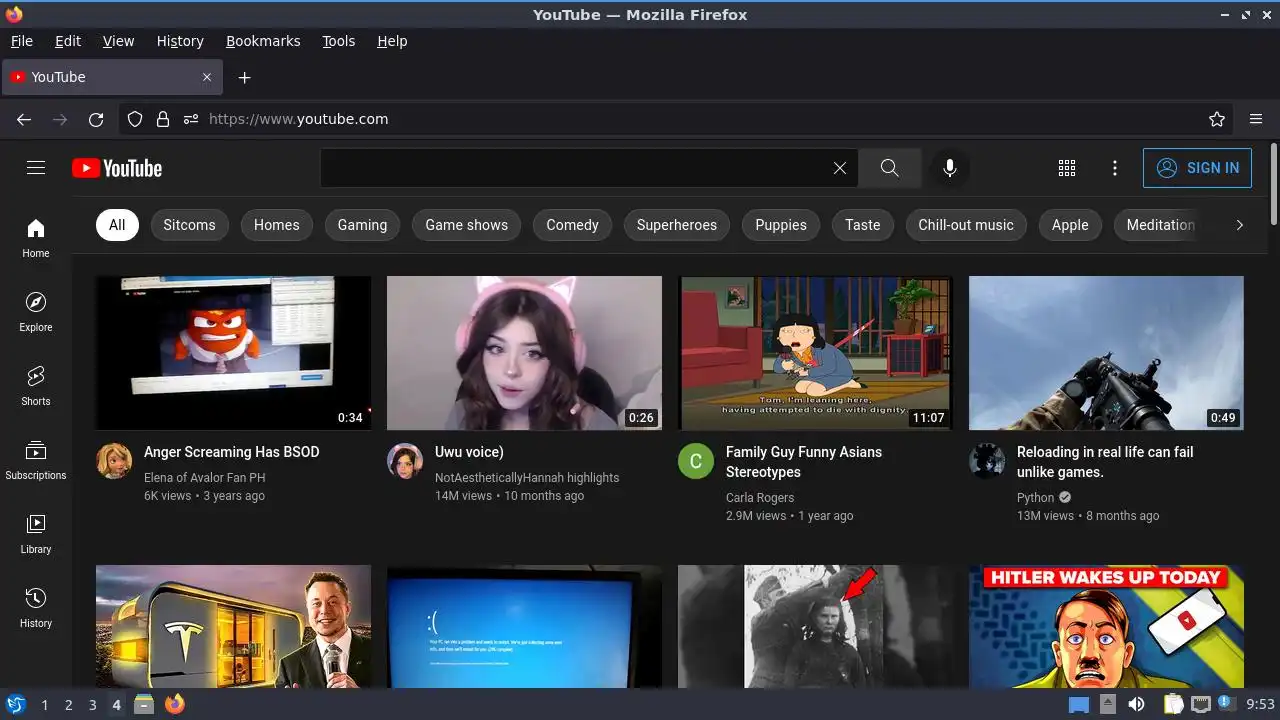Click the SIGN IN button
The height and width of the screenshot is (720, 1280).
tap(1197, 168)
